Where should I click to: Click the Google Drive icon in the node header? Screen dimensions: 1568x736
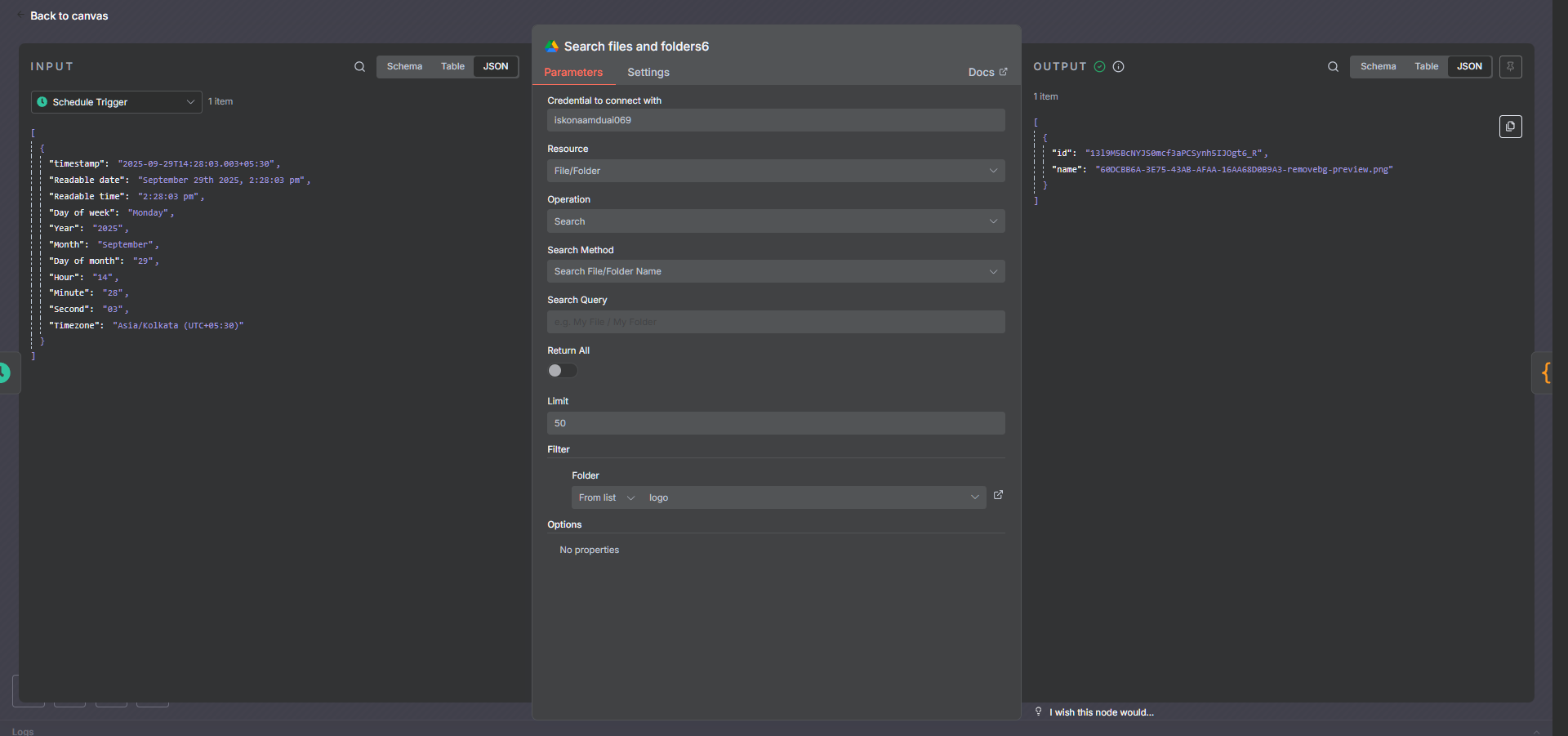pyautogui.click(x=552, y=47)
